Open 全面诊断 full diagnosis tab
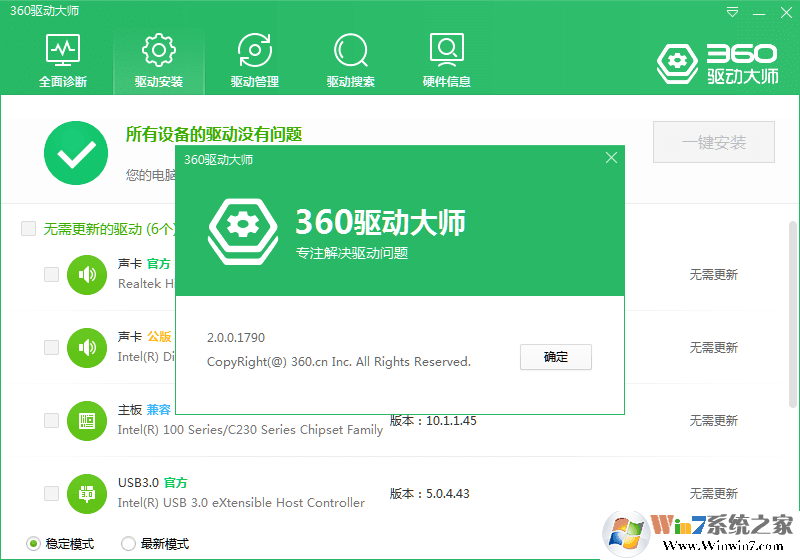Image resolution: width=800 pixels, height=560 pixels. point(63,60)
